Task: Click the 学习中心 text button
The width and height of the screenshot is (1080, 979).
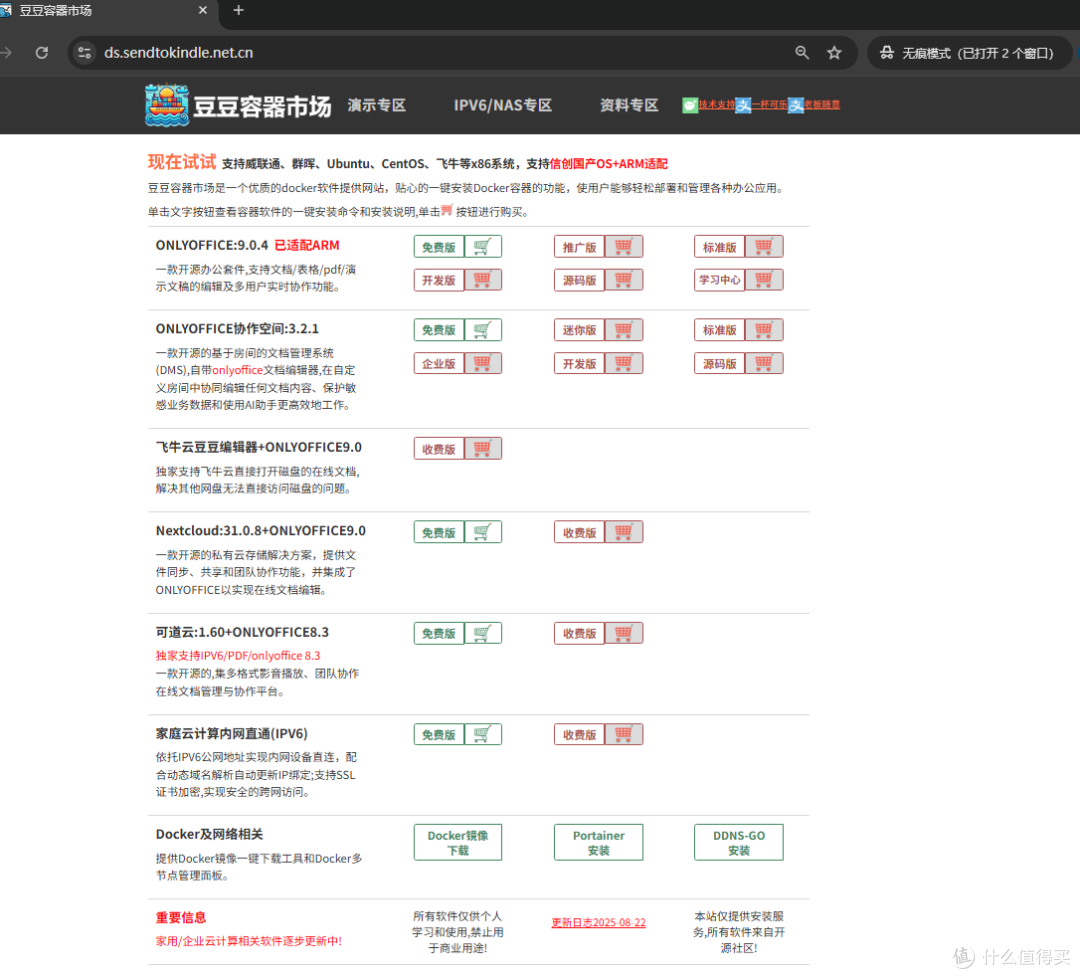Action: click(720, 280)
